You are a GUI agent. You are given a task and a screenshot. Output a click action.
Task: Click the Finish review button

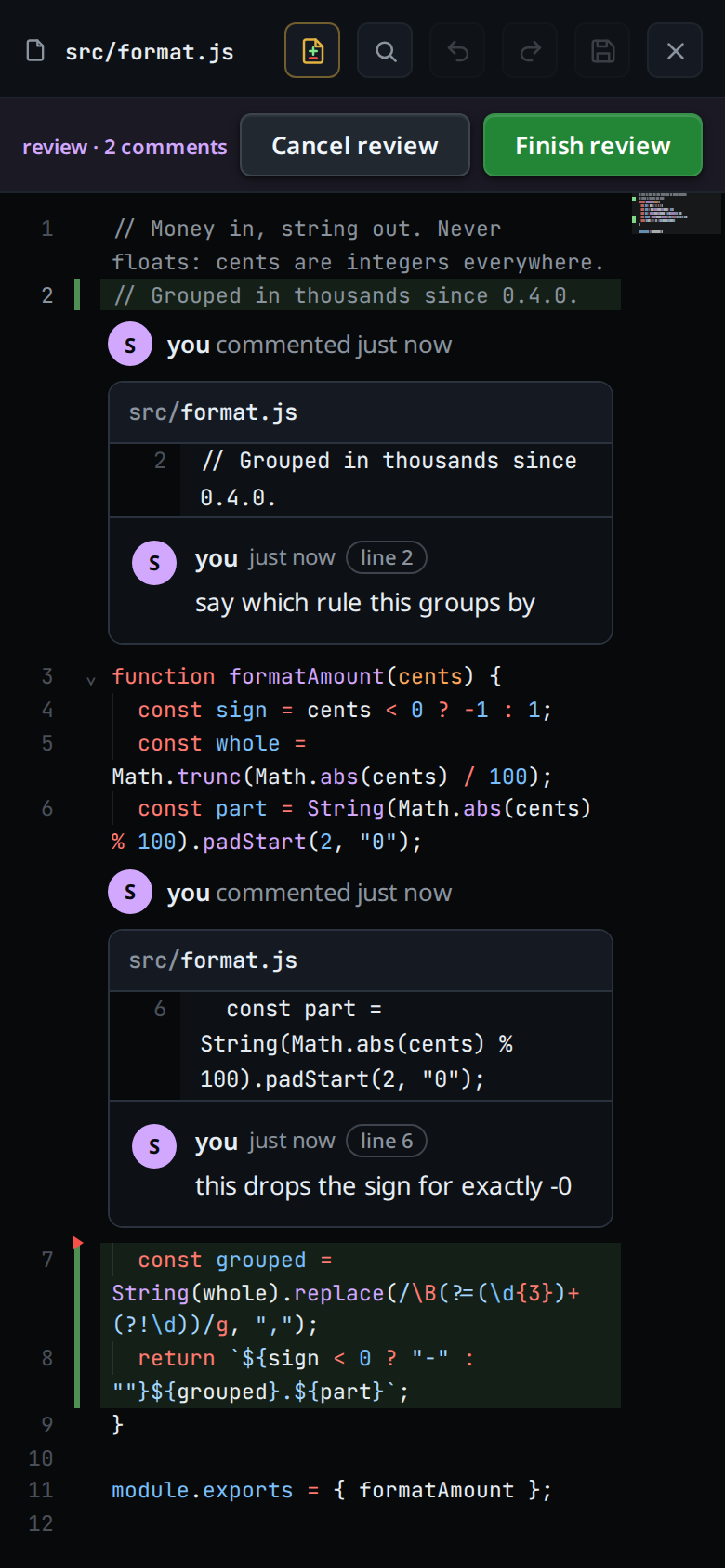593,145
